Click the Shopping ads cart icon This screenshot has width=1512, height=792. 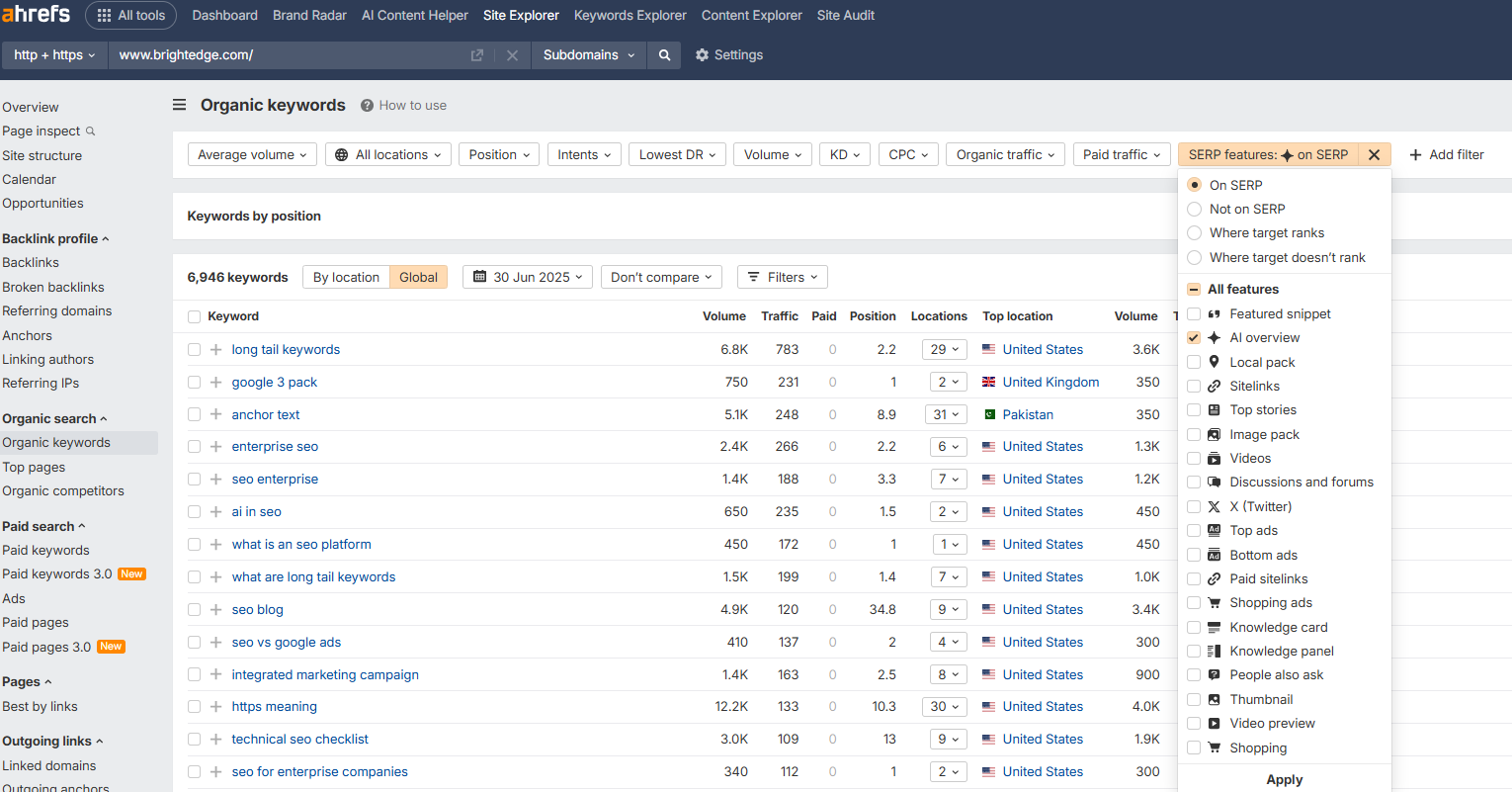1215,603
